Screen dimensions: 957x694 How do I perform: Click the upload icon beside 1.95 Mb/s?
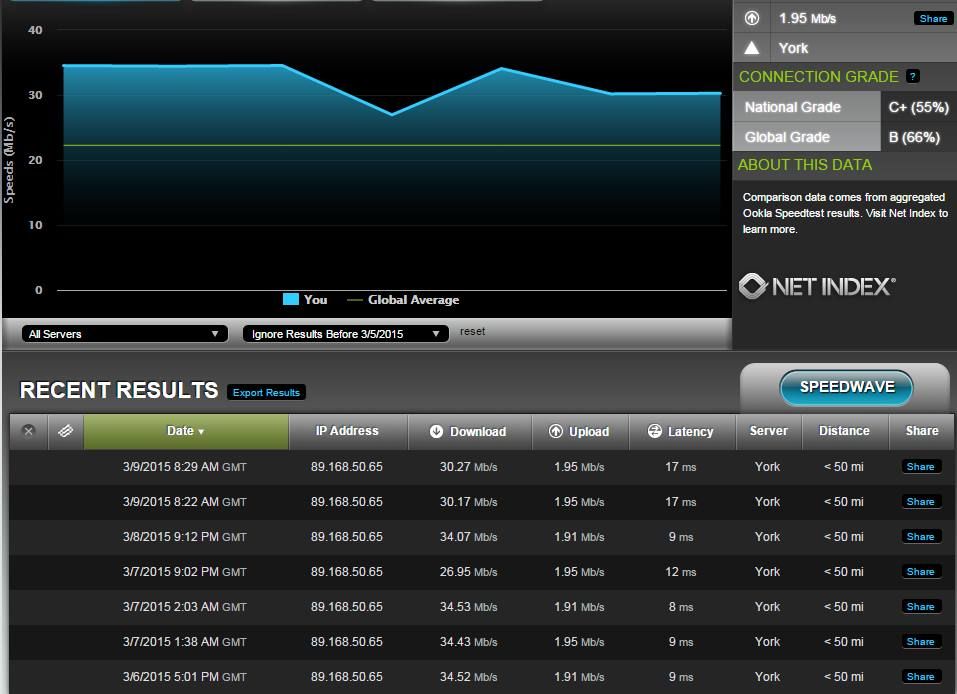coord(752,18)
